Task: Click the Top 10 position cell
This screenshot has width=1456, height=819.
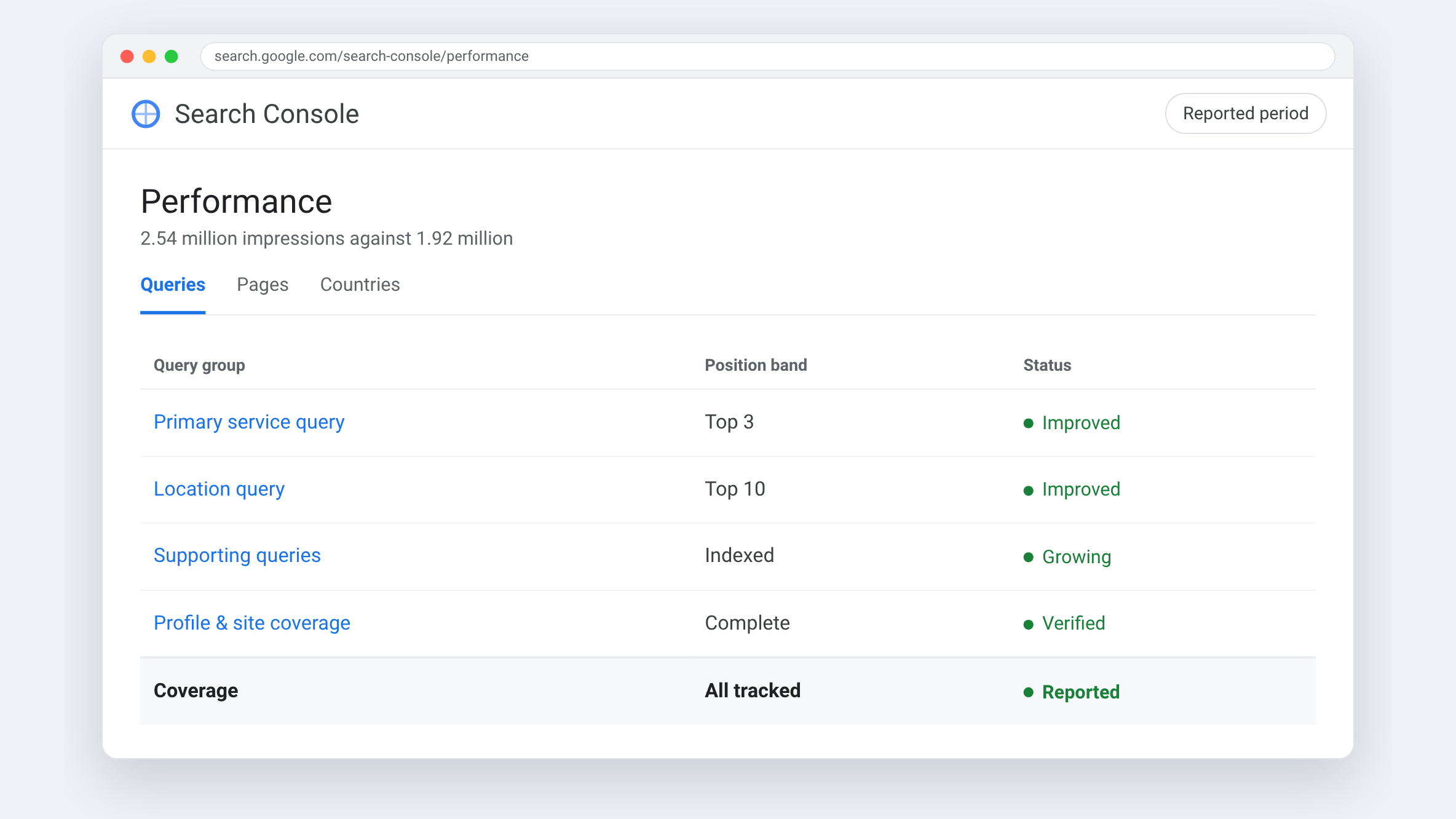Action: pyautogui.click(x=735, y=489)
